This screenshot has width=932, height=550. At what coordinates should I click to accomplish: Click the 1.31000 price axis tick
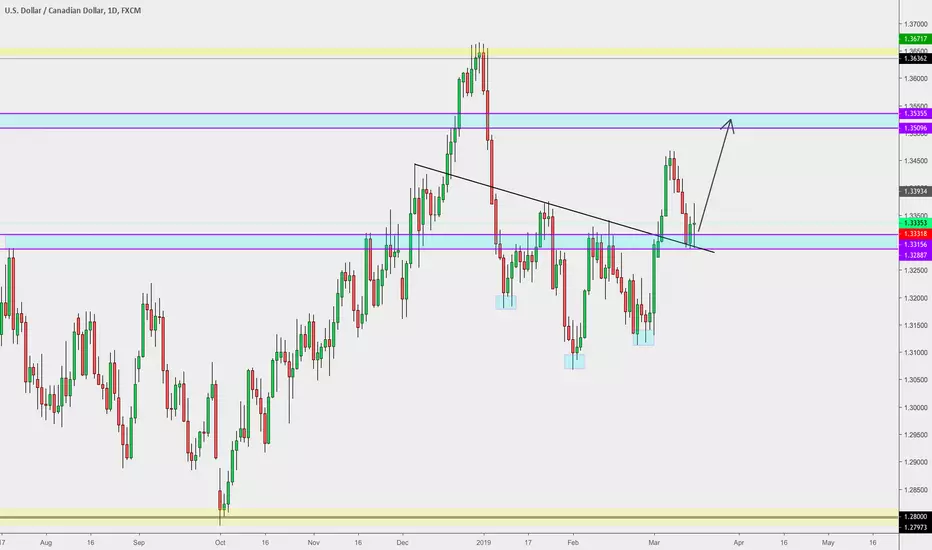coord(915,353)
